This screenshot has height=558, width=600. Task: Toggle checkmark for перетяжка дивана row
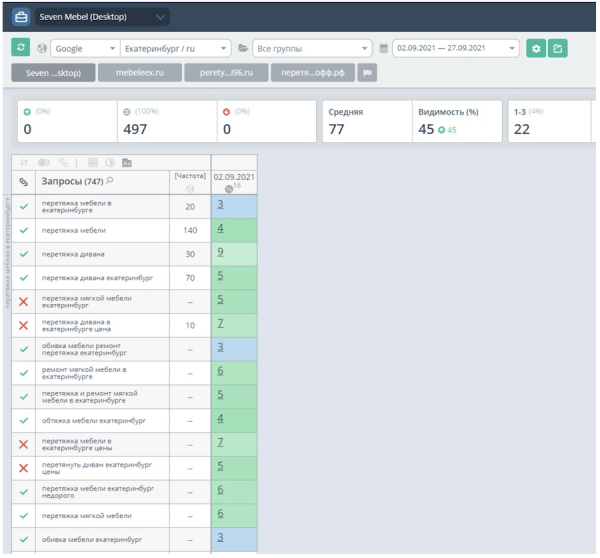point(24,253)
